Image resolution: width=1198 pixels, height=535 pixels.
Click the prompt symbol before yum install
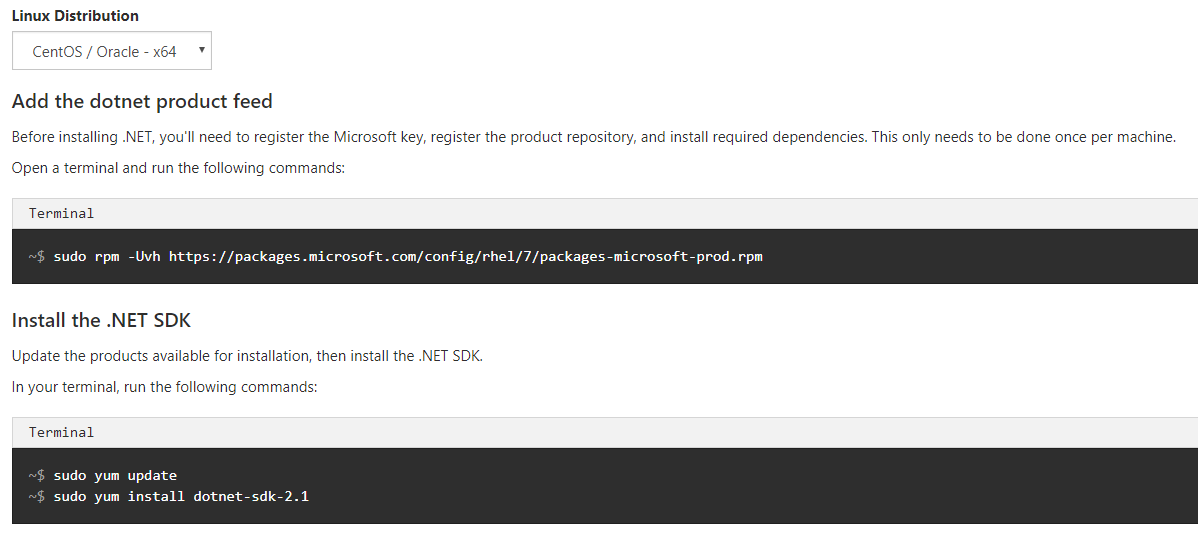coord(37,497)
